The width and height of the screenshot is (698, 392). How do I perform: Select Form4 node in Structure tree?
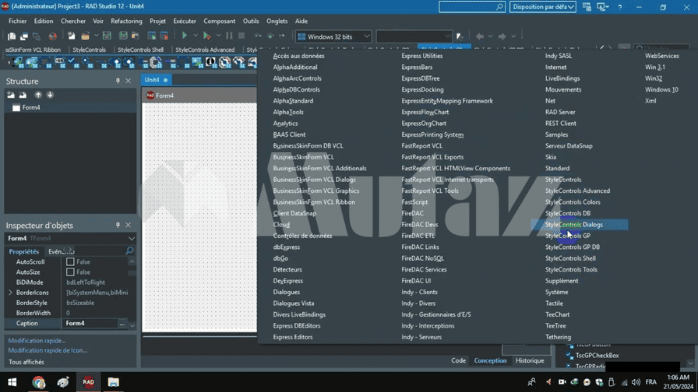pos(31,108)
